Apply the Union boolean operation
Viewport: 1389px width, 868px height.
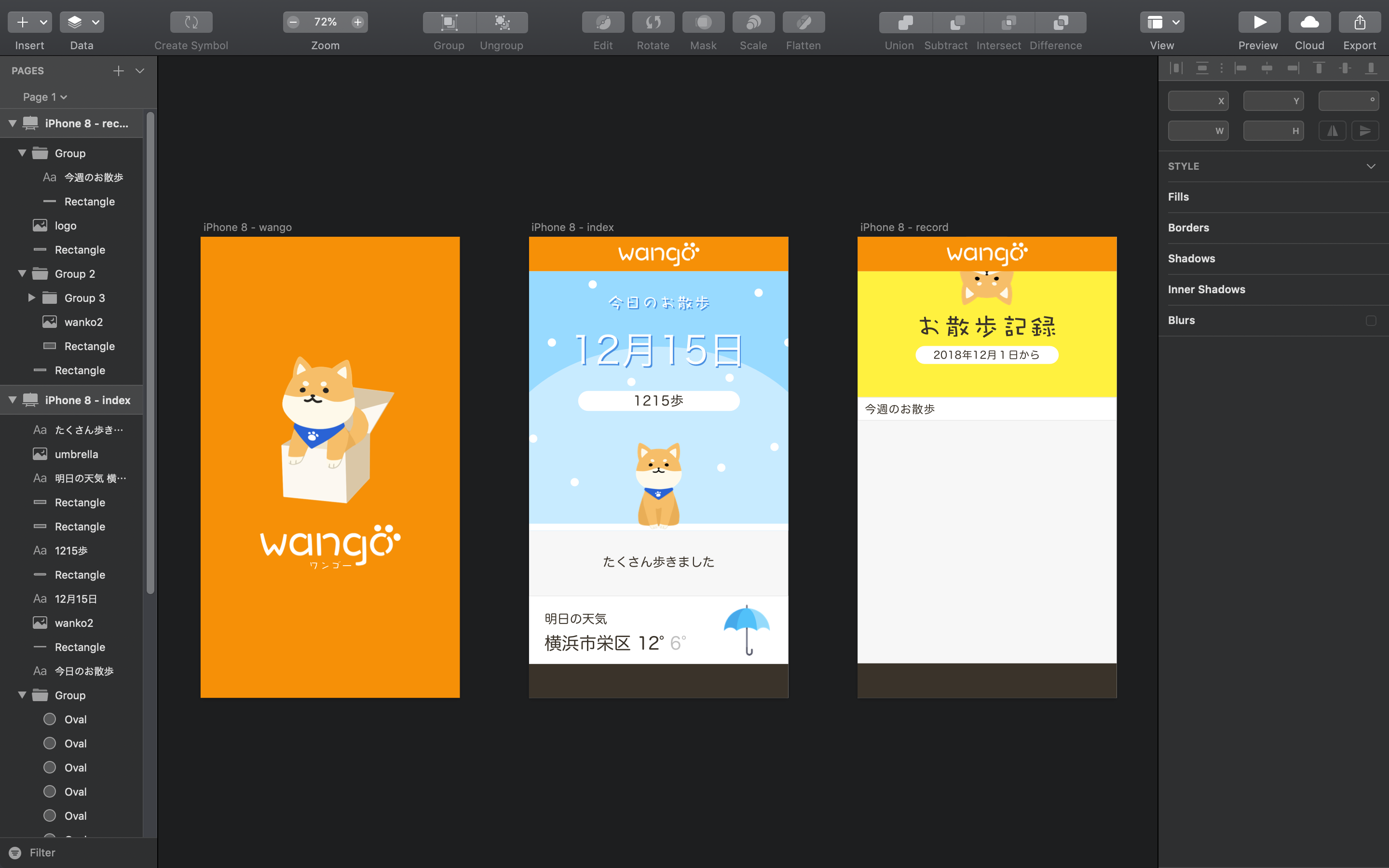click(x=905, y=22)
